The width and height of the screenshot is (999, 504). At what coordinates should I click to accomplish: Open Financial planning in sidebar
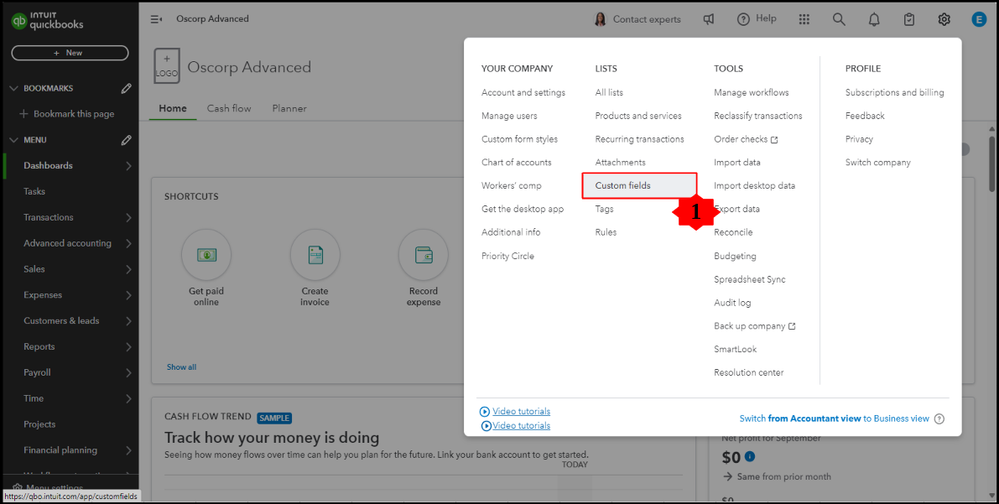click(61, 450)
